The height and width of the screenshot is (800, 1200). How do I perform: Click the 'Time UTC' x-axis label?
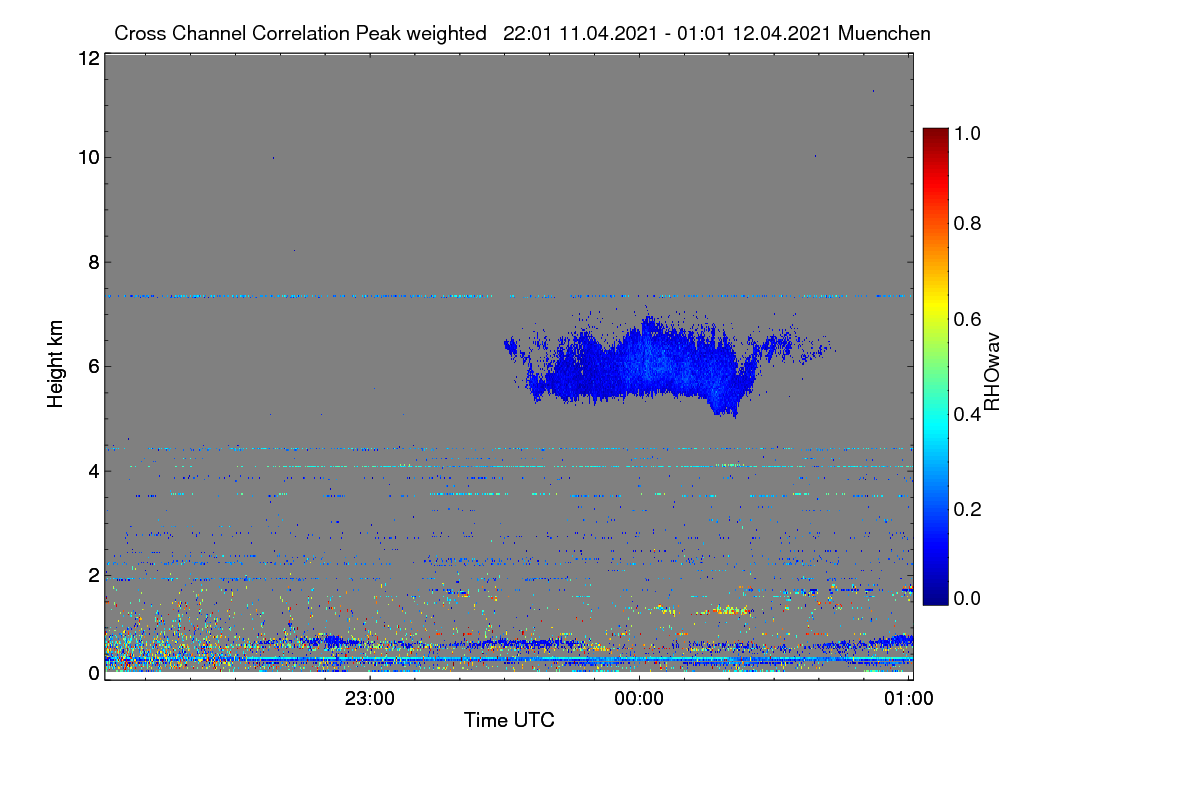point(509,720)
